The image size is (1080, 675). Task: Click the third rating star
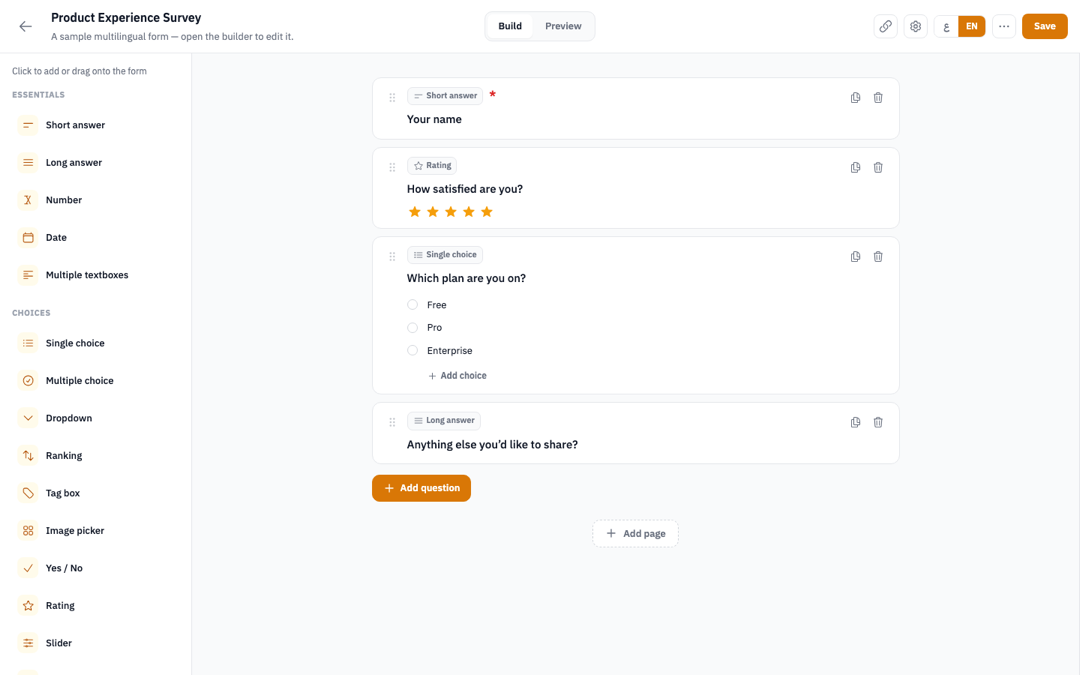point(450,211)
